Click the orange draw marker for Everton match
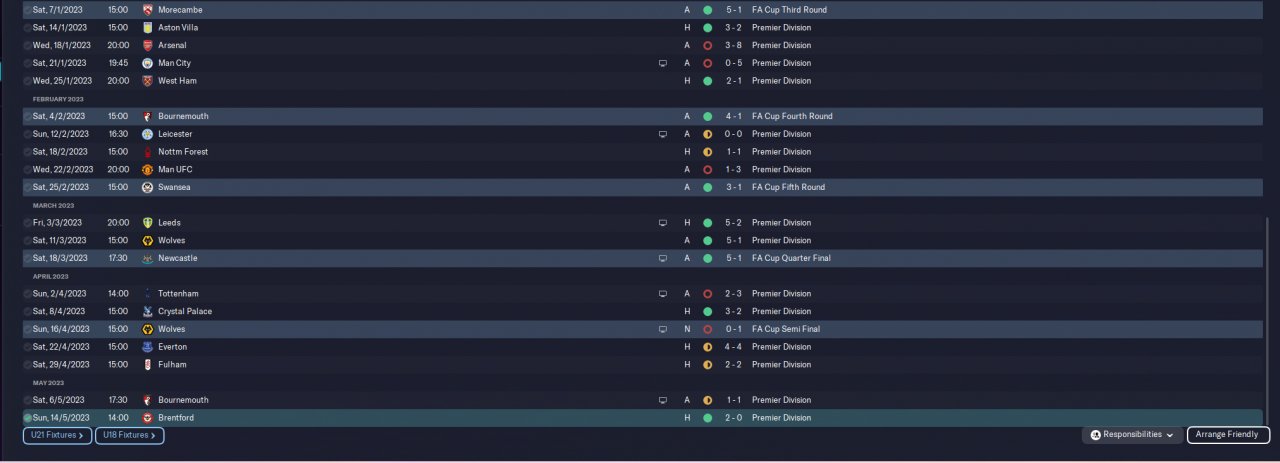1280x463 pixels. coord(707,347)
